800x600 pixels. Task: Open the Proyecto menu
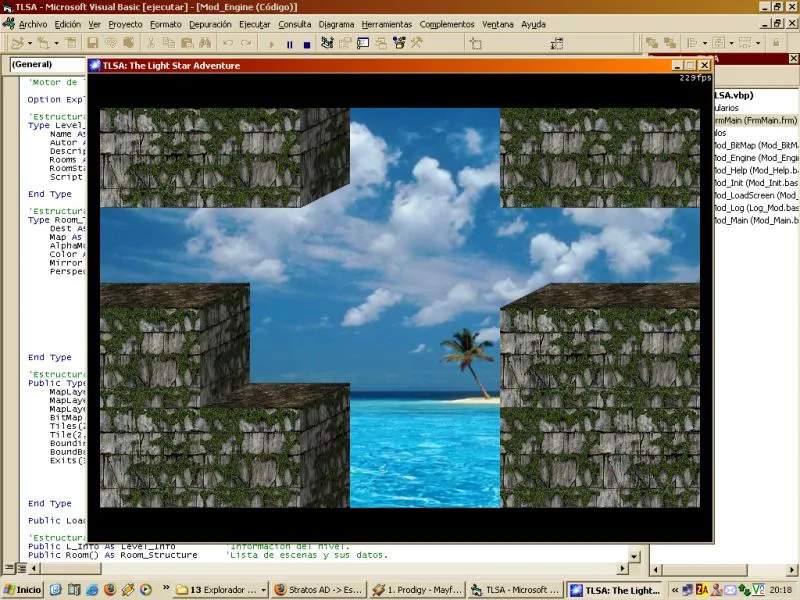(126, 24)
